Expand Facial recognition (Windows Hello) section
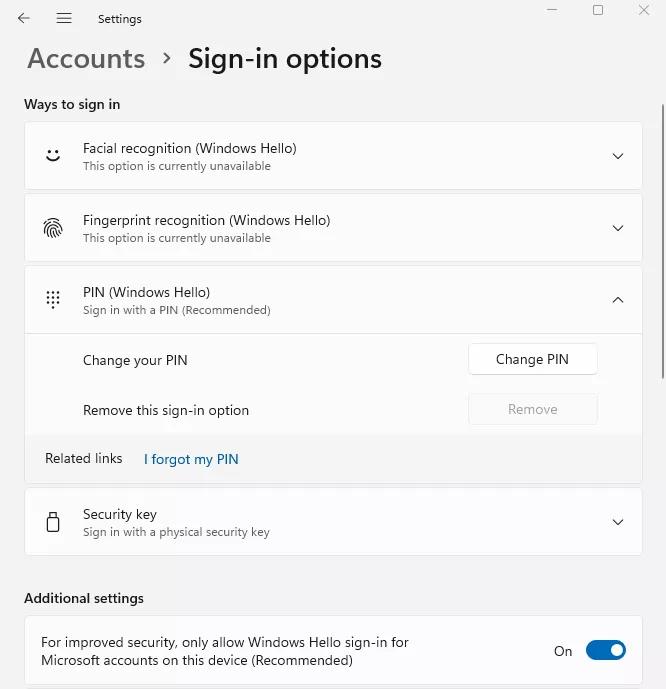Screen dimensions: 666x689 point(618,156)
